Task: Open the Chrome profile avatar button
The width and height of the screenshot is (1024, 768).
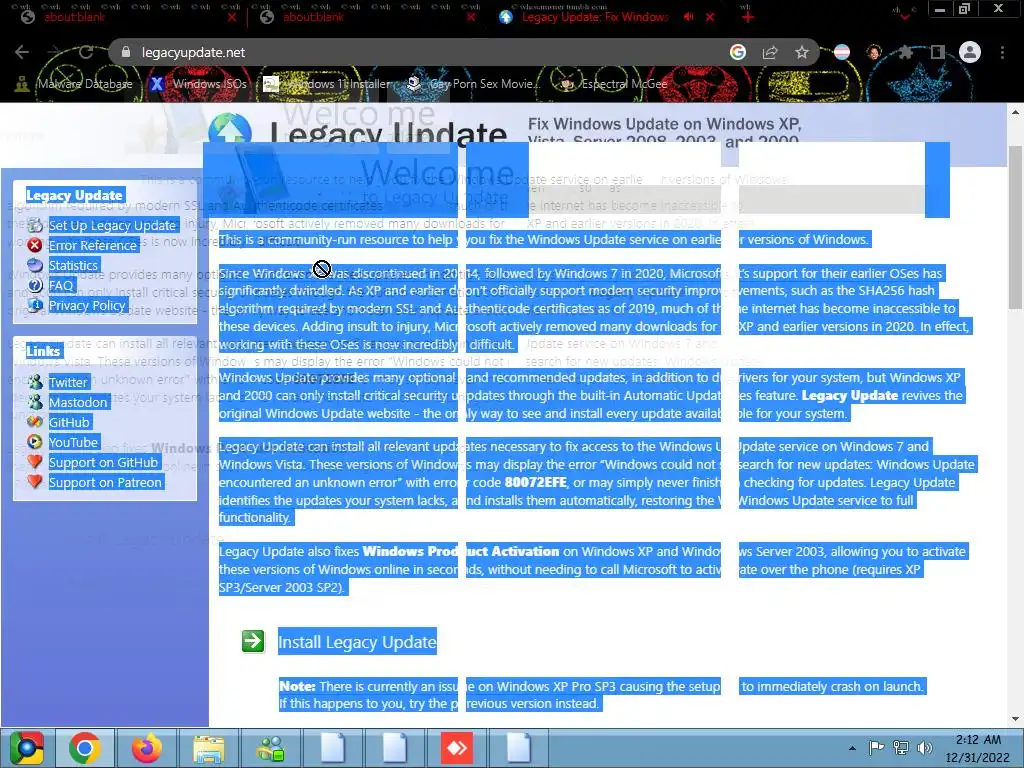Action: pyautogui.click(x=970, y=52)
